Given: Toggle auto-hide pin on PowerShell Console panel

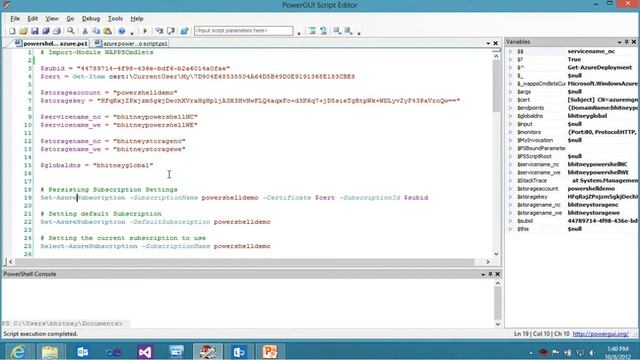Looking at the screenshot, I should (490, 274).
